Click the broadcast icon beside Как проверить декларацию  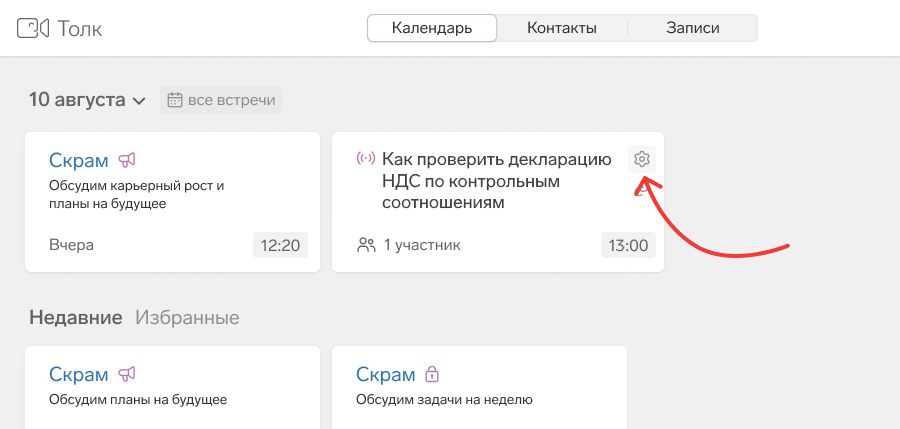tap(366, 159)
